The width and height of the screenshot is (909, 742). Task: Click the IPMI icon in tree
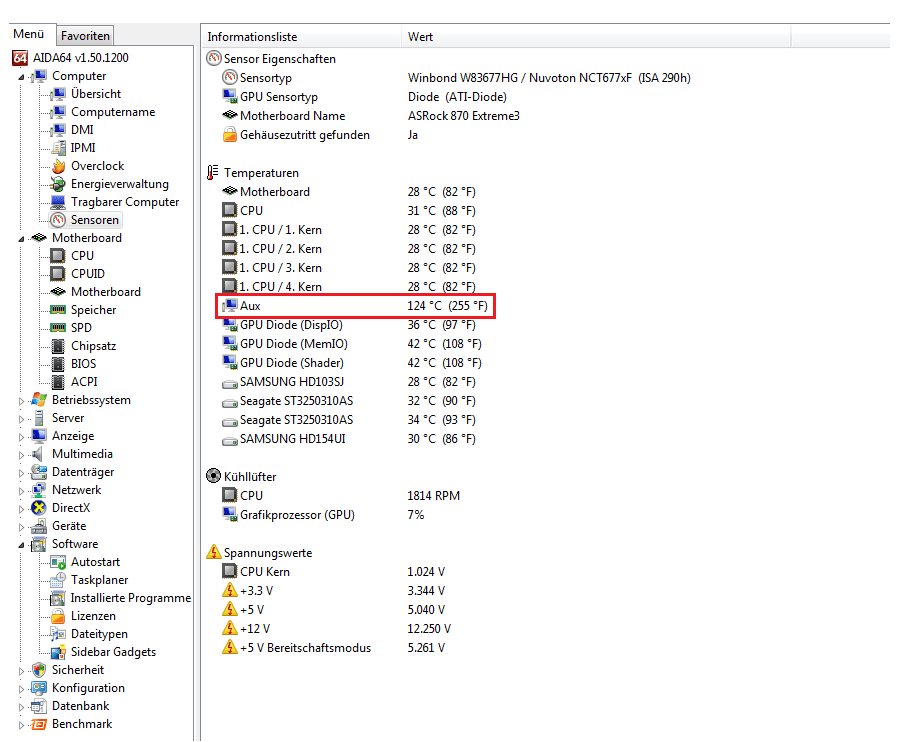coord(58,148)
